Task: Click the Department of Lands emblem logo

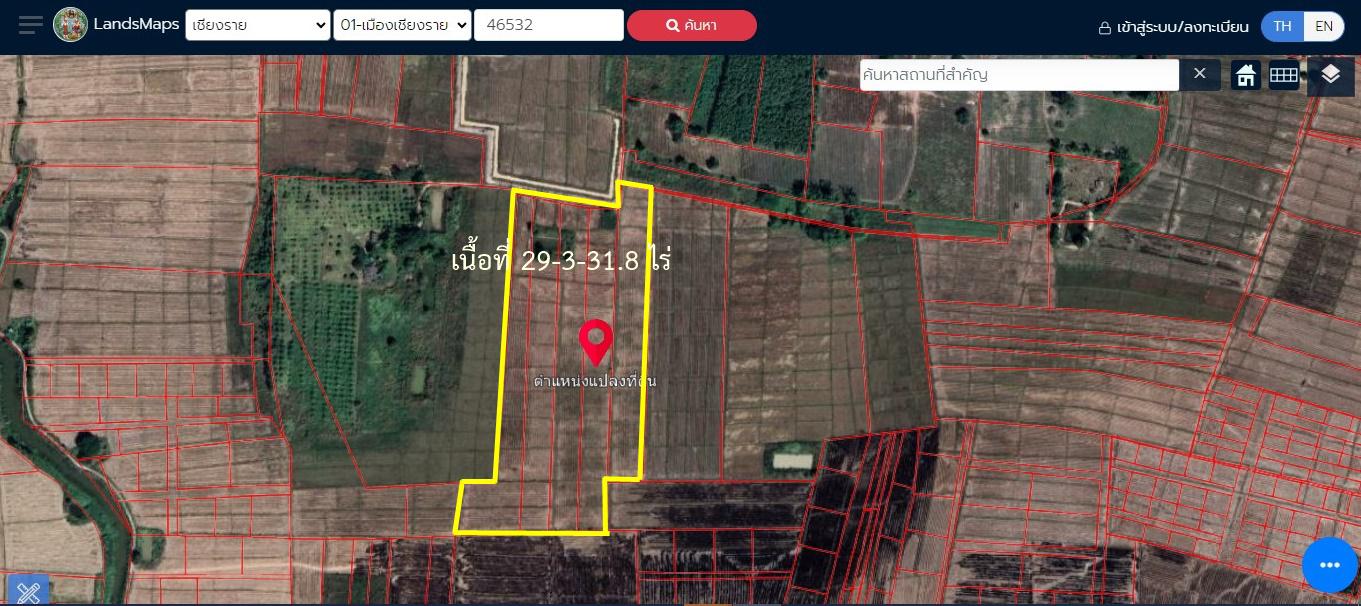Action: tap(70, 25)
